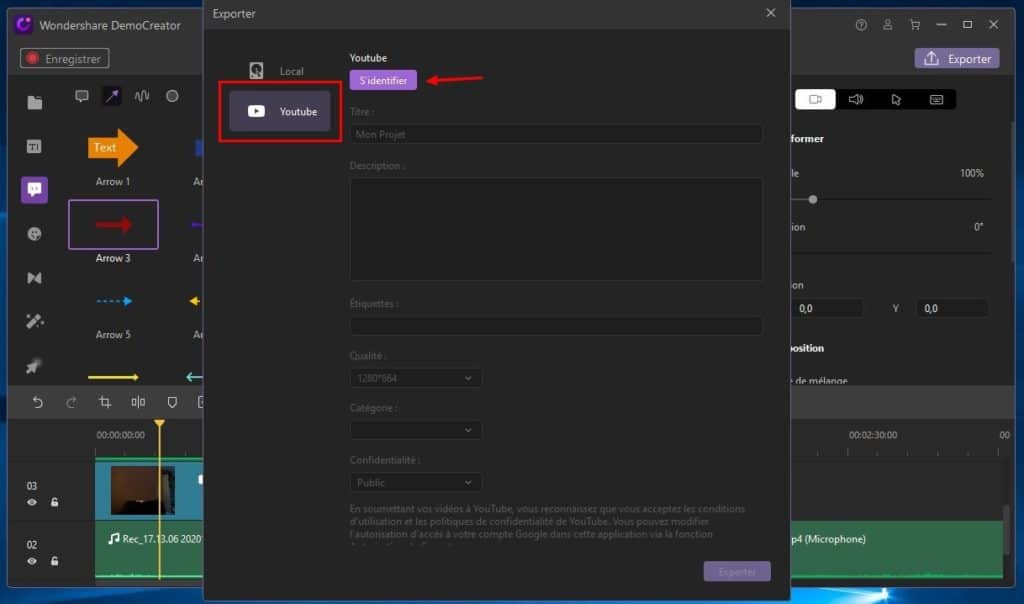The image size is (1024, 604).
Task: Select the Arrow 5 dotted blue arrow thumbnail
Action: coord(114,301)
